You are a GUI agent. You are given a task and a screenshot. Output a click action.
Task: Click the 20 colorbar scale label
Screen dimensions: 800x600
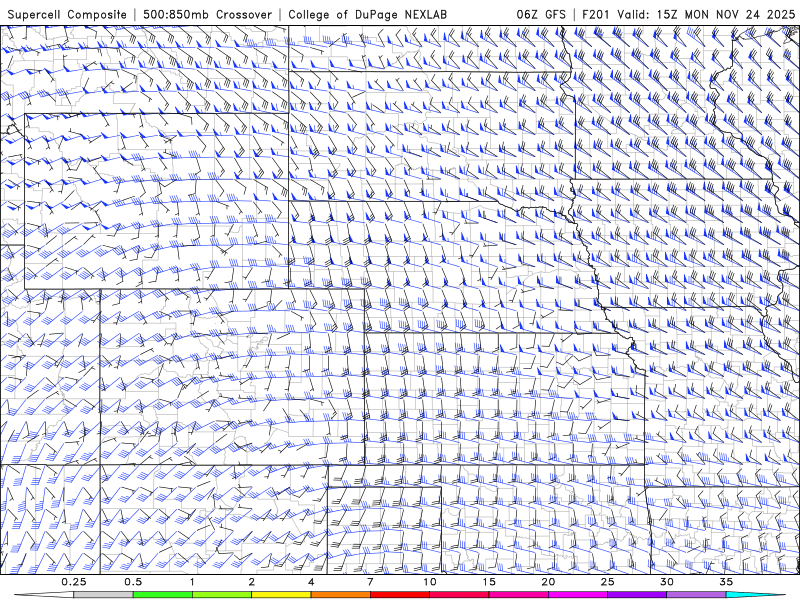tap(548, 582)
